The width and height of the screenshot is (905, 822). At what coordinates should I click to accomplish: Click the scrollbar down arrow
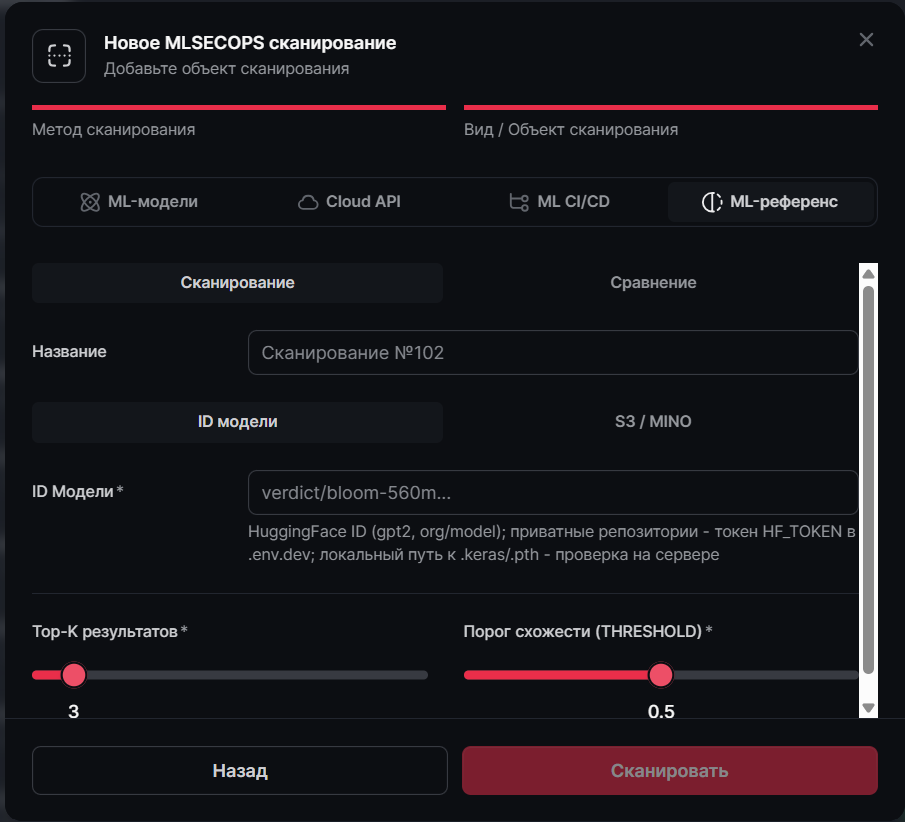(868, 708)
